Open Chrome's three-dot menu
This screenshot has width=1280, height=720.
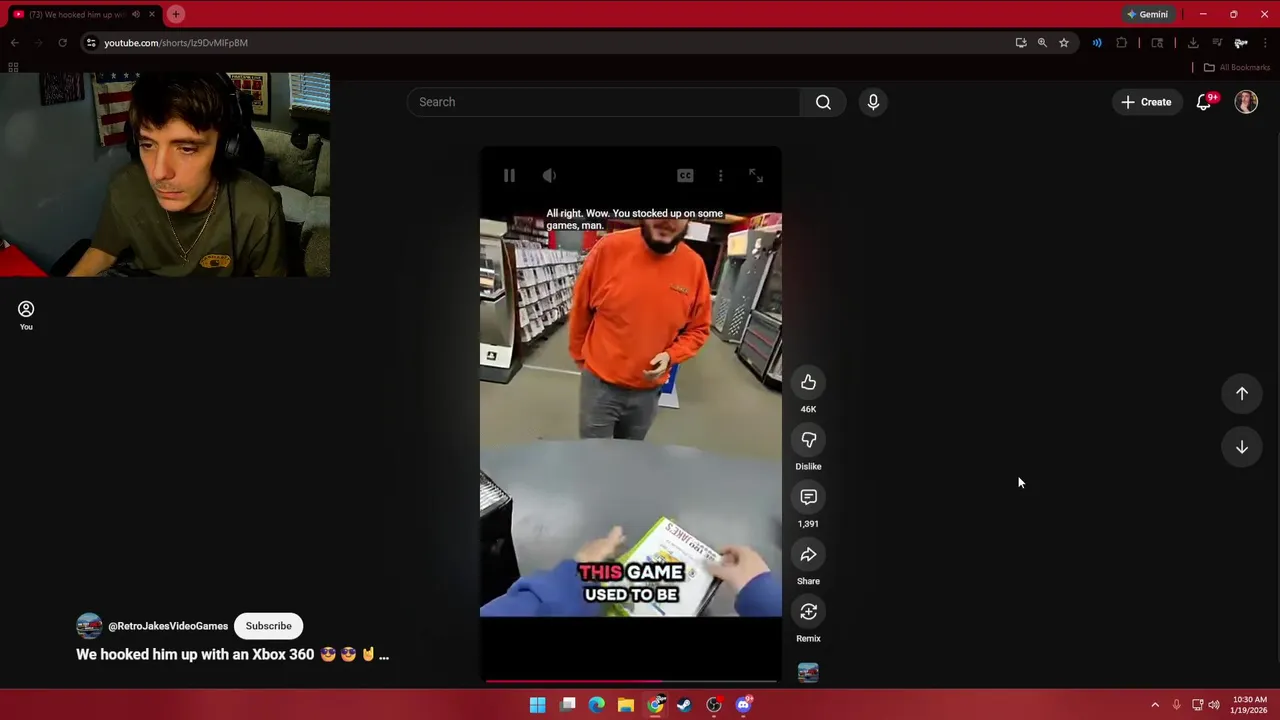pos(1266,43)
